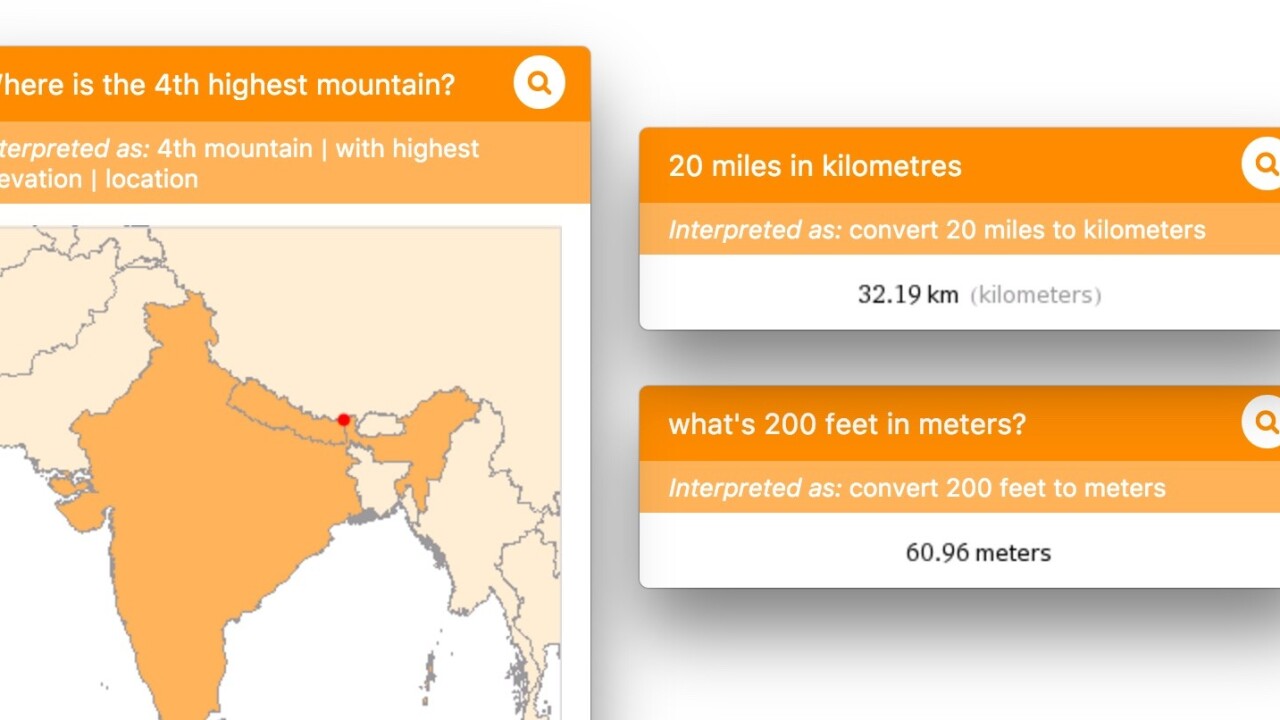Click the 32.19 km result value
The width and height of the screenshot is (1280, 720).
point(908,295)
